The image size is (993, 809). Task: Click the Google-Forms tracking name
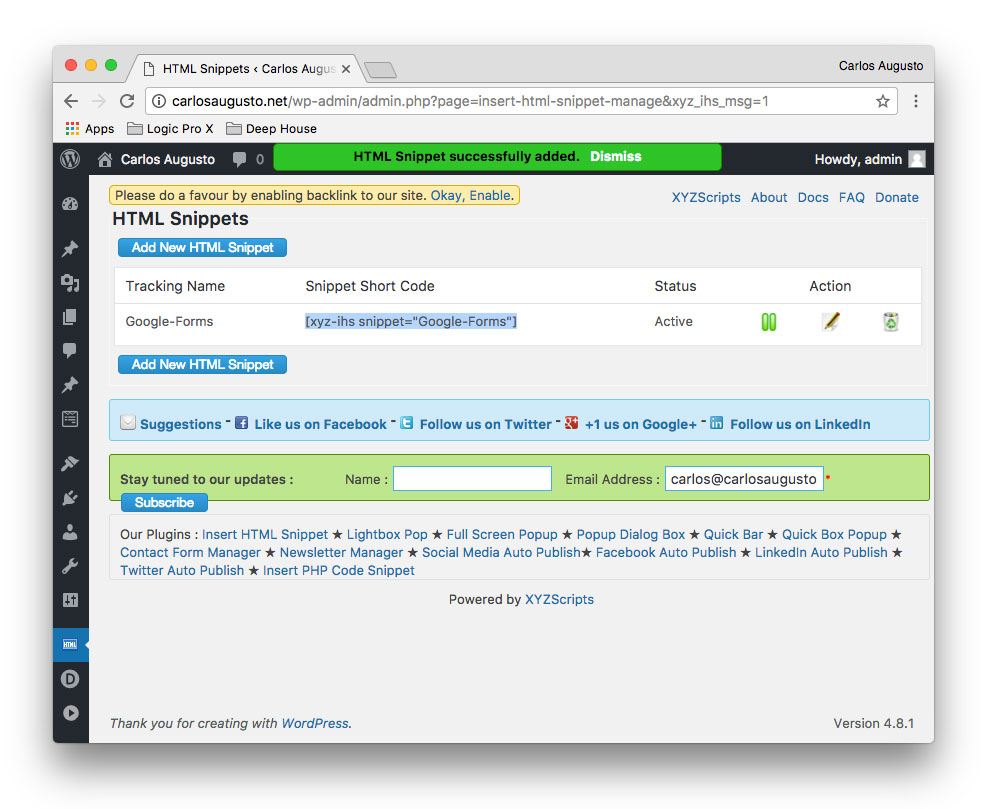coord(169,321)
